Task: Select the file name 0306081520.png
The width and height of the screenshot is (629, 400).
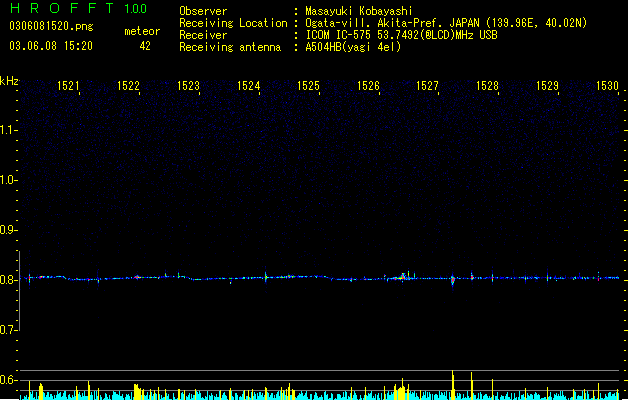Action: point(51,26)
